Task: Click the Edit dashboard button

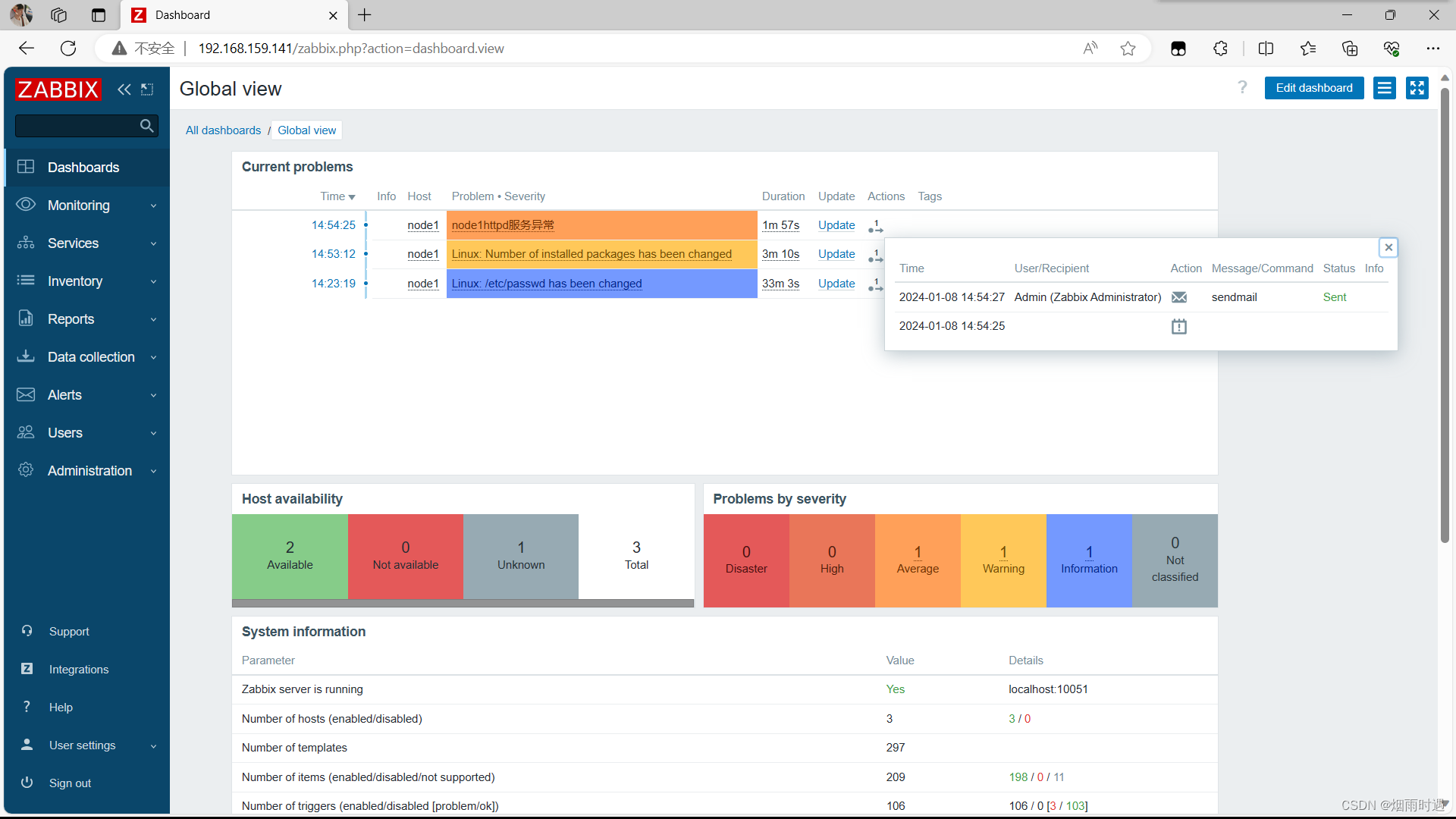Action: (1313, 88)
